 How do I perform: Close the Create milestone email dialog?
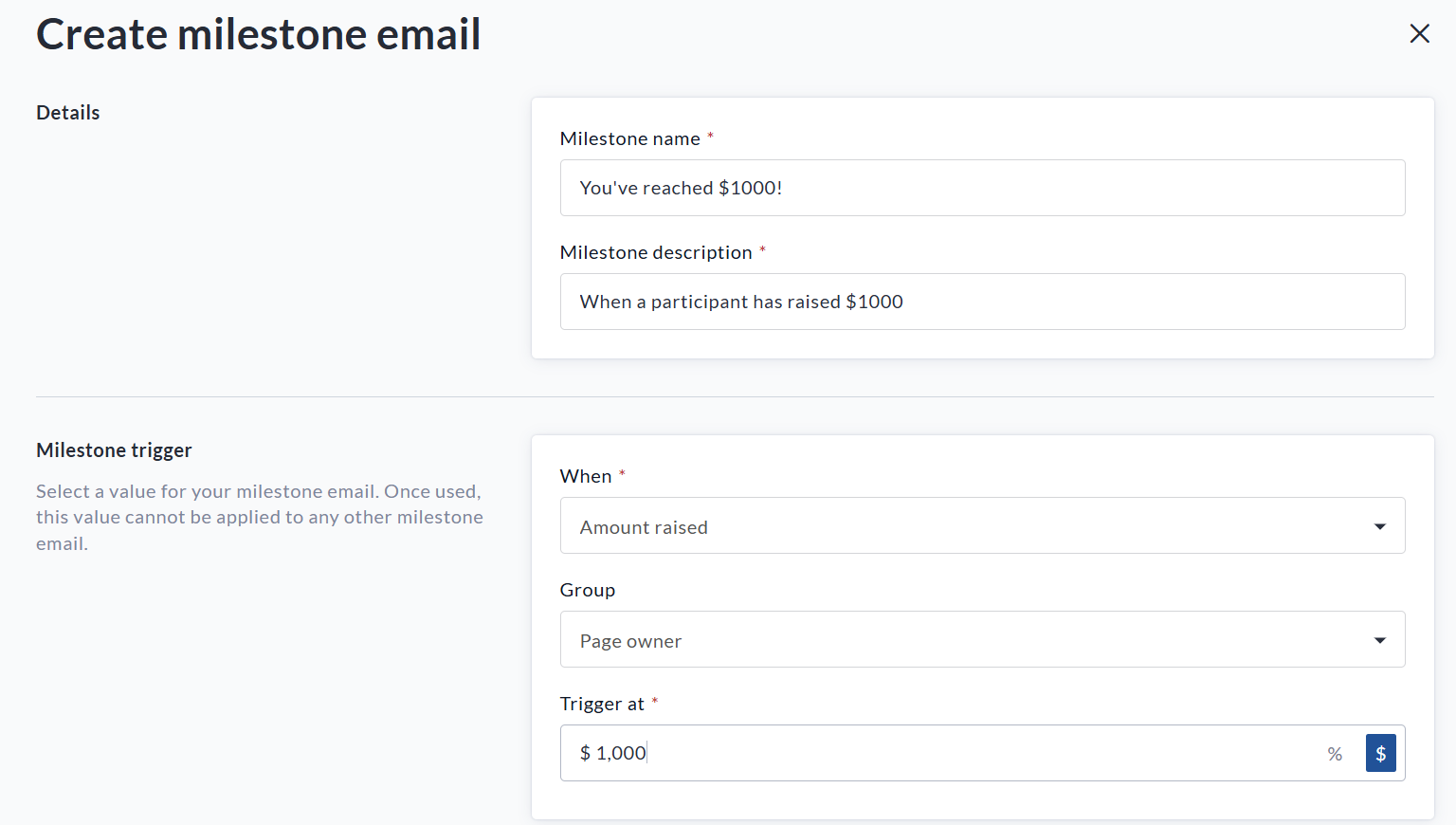pos(1419,34)
